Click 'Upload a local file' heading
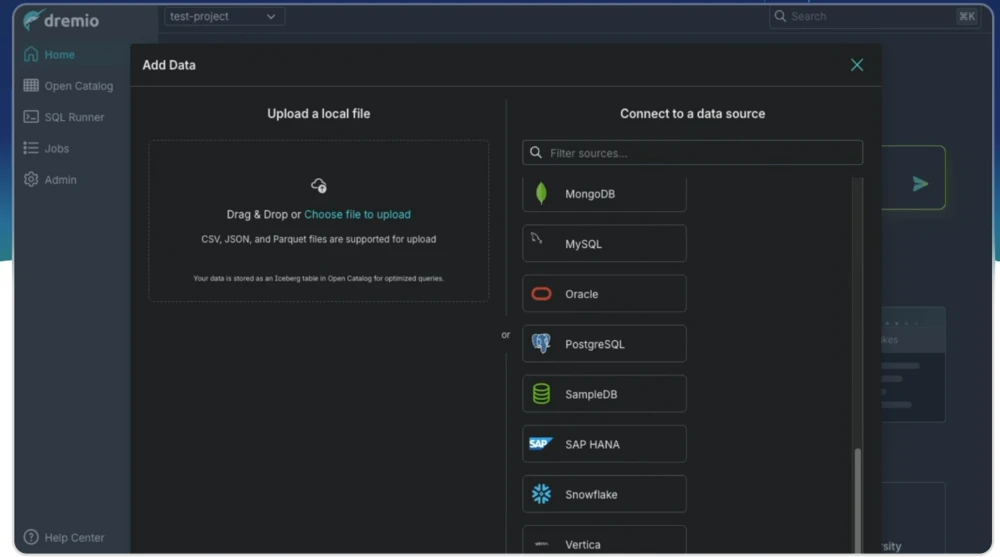1000x557 pixels. tap(318, 114)
